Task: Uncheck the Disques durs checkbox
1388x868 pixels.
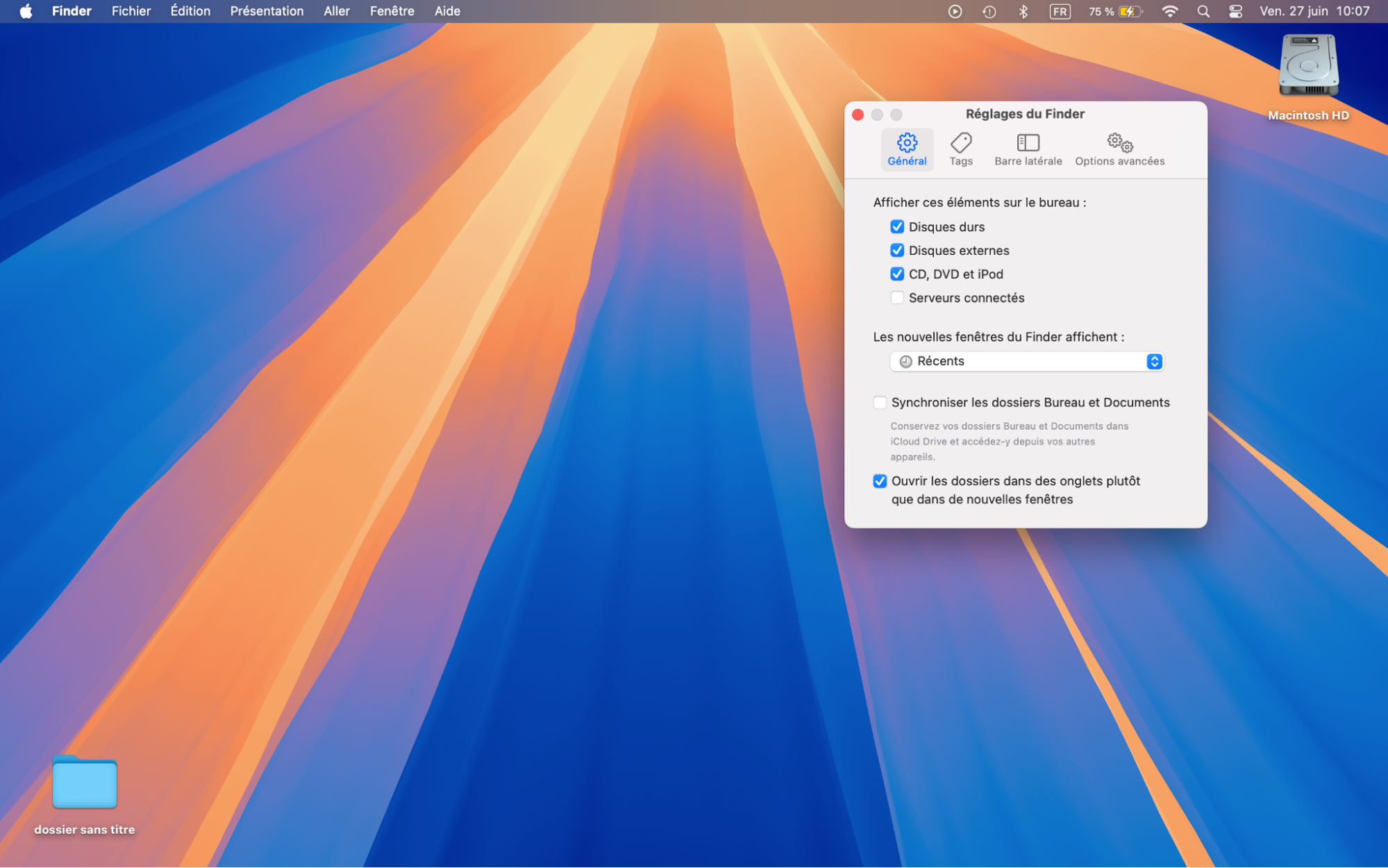Action: 897,227
